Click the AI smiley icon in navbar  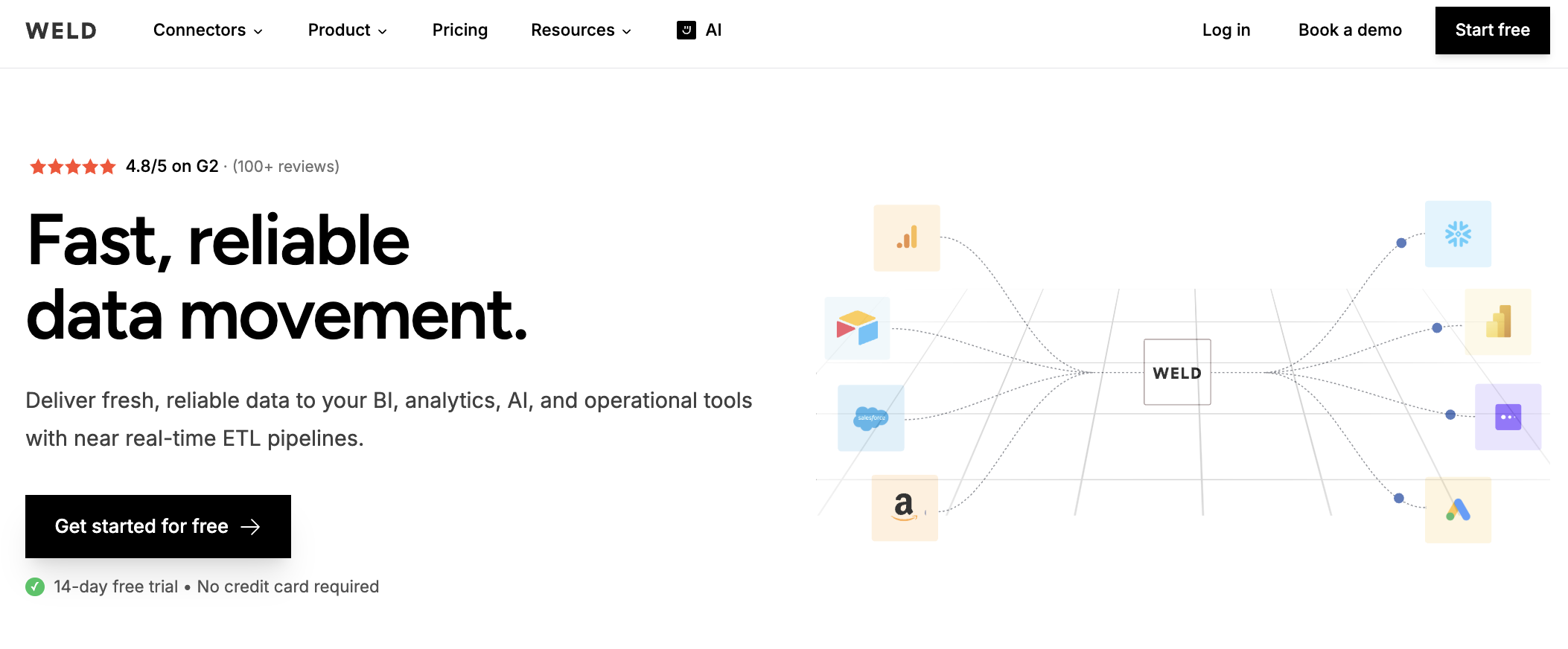pos(686,30)
